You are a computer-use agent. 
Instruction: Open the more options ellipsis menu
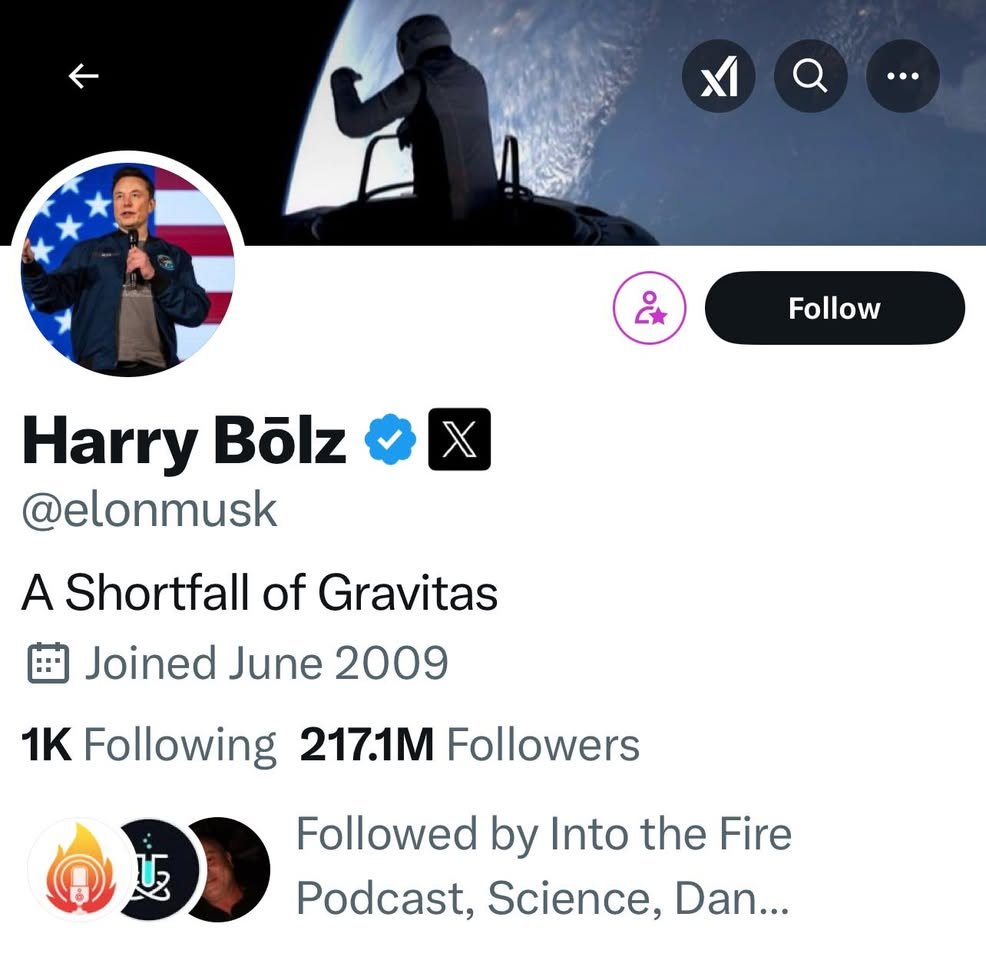click(x=902, y=76)
